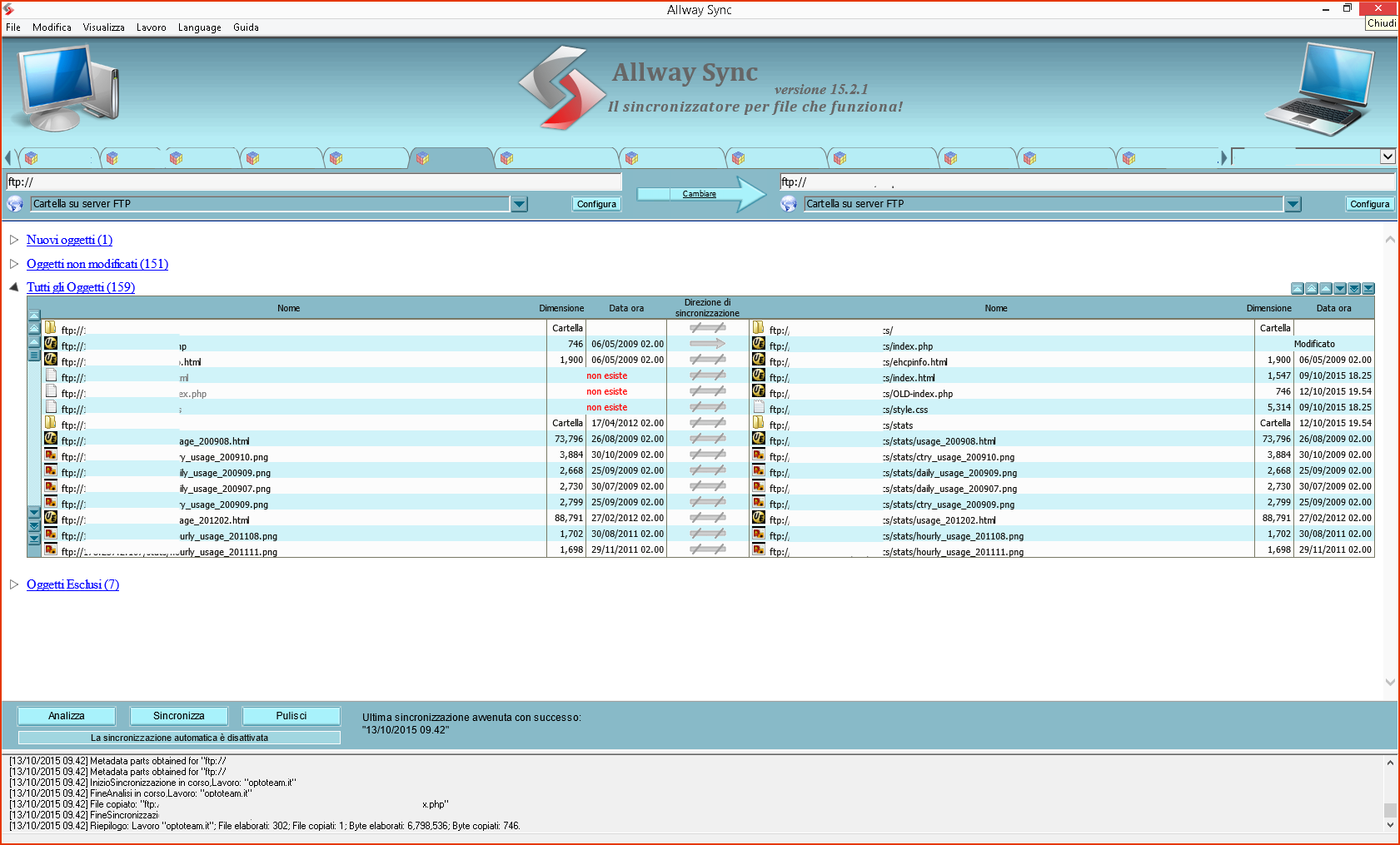Click file icon of left age_200908.html
Viewport: 1400px width, 845px height.
(x=51, y=439)
